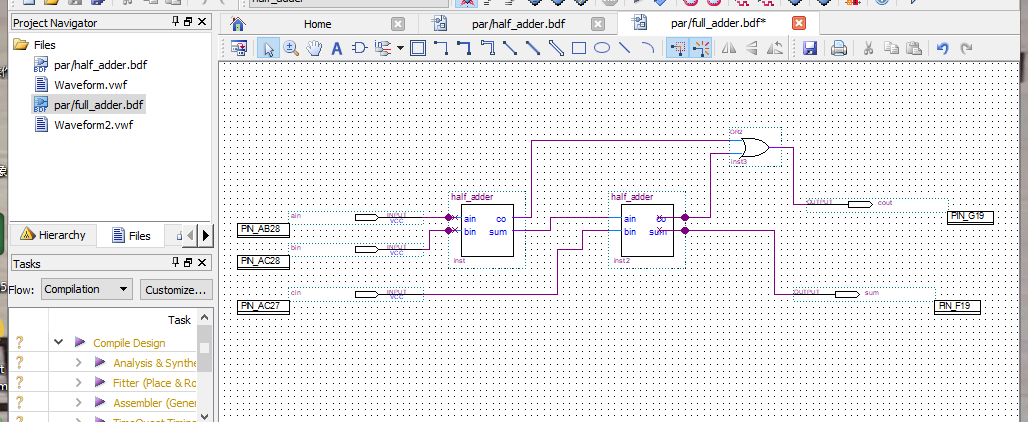The width and height of the screenshot is (1028, 422).
Task: Cut with the scissors icon
Action: point(868,48)
